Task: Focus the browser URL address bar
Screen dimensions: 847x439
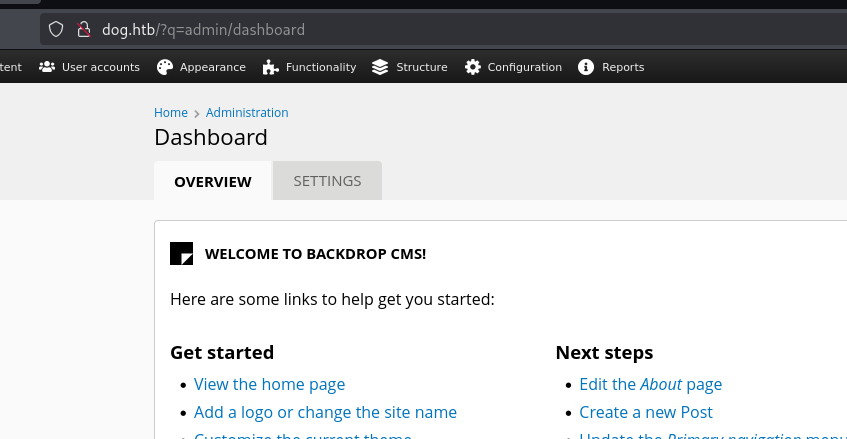Action: point(450,30)
